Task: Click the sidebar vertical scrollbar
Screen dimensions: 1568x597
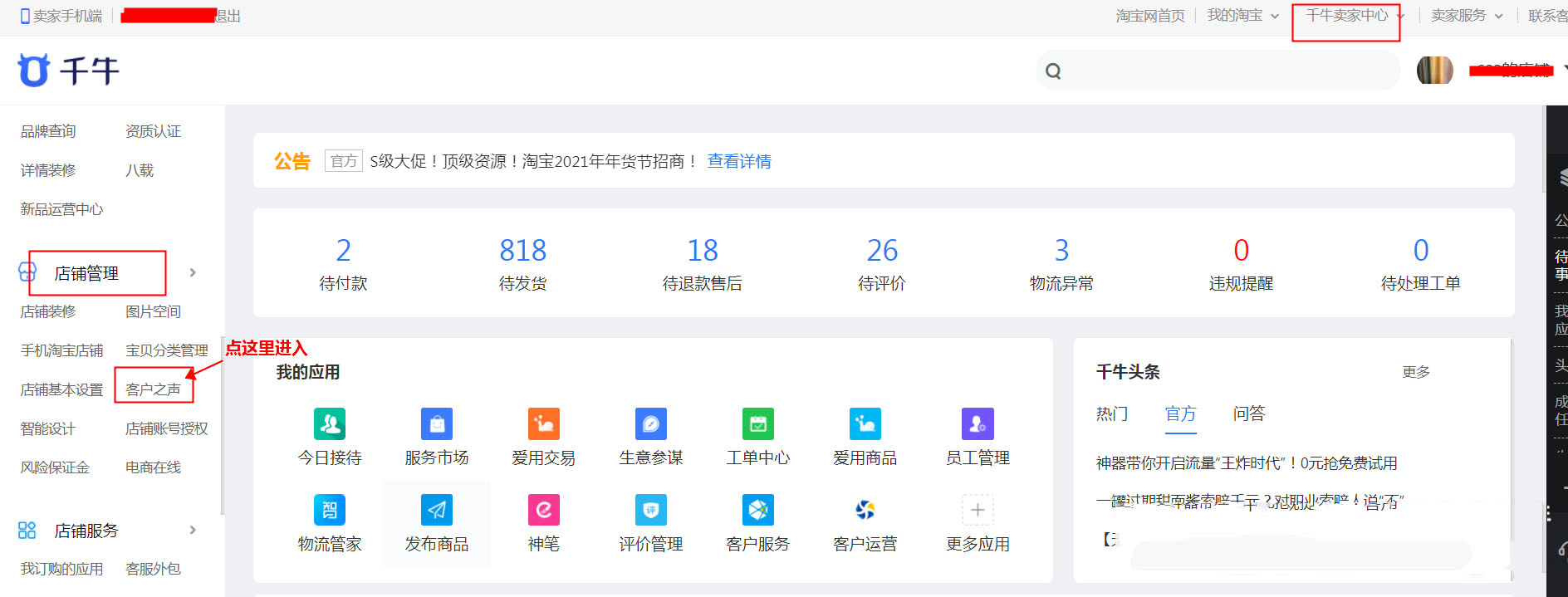Action: (x=223, y=425)
